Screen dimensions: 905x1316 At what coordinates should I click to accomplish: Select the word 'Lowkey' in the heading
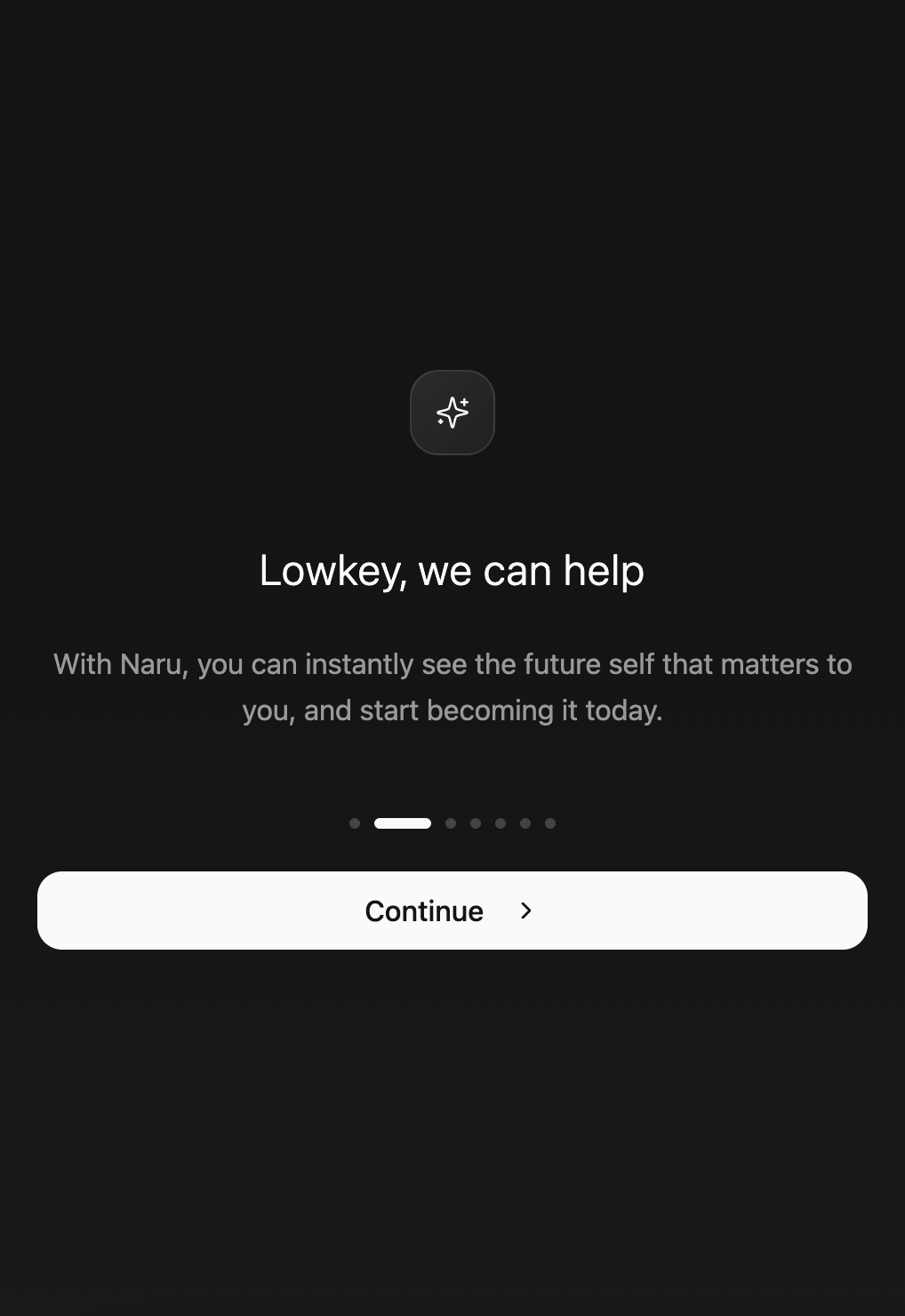(x=332, y=572)
